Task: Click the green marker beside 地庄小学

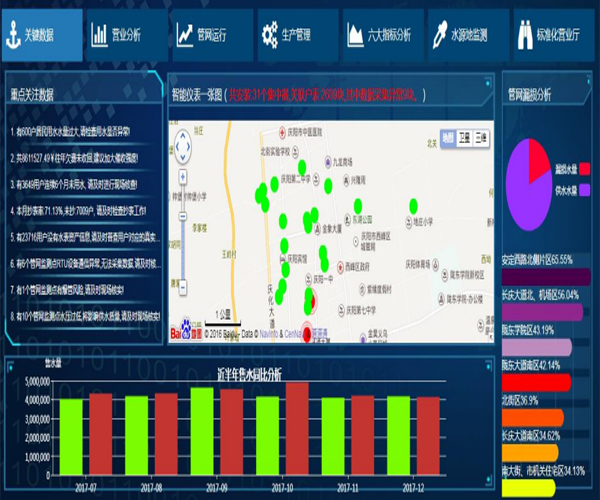Action: 413,206
